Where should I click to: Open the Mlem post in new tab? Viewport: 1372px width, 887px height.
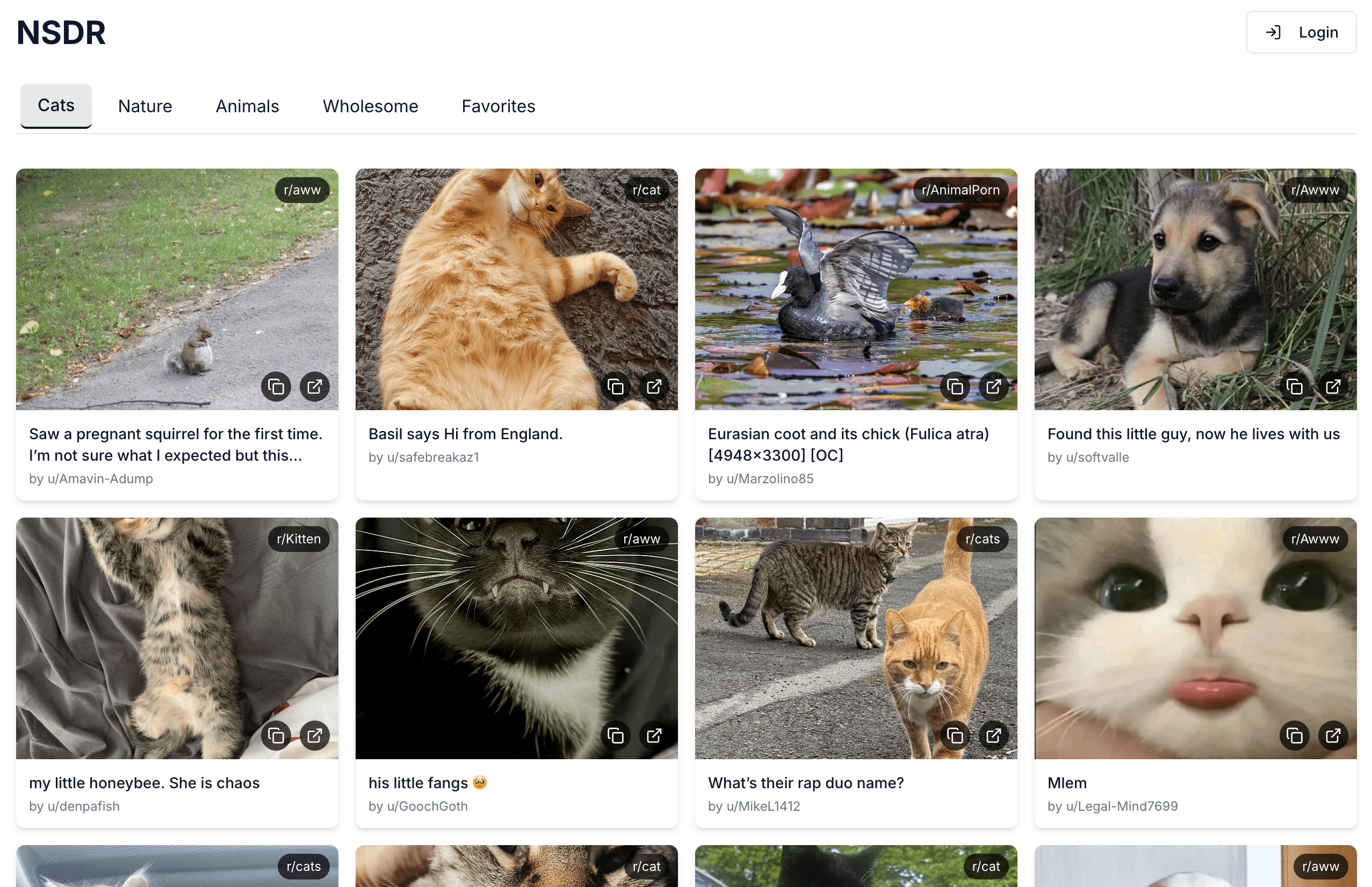tap(1333, 736)
